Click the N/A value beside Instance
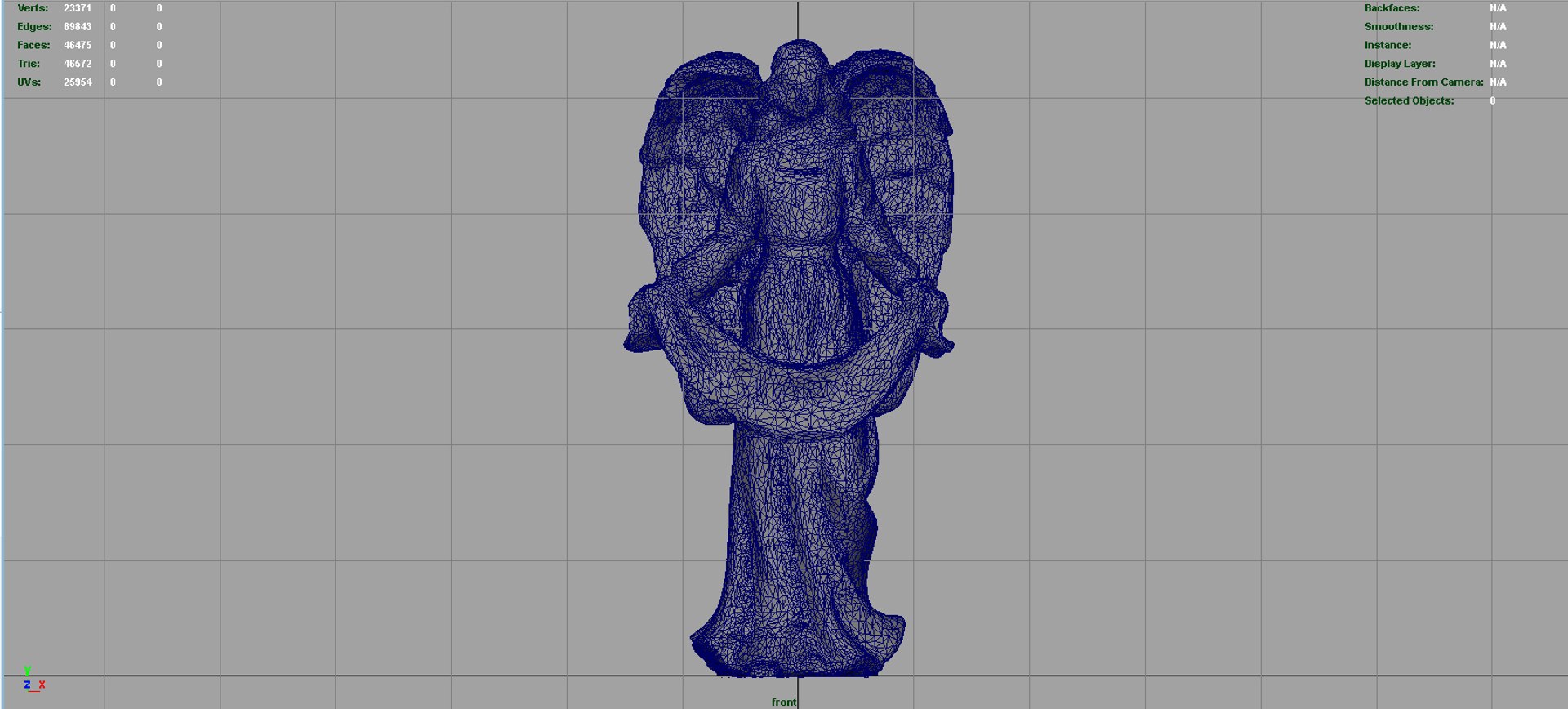Image resolution: width=1568 pixels, height=709 pixels. 1498,46
